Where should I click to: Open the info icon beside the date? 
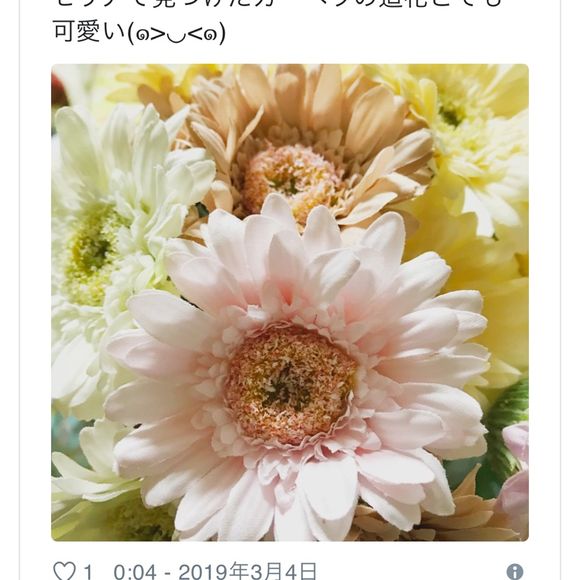[x=515, y=572]
